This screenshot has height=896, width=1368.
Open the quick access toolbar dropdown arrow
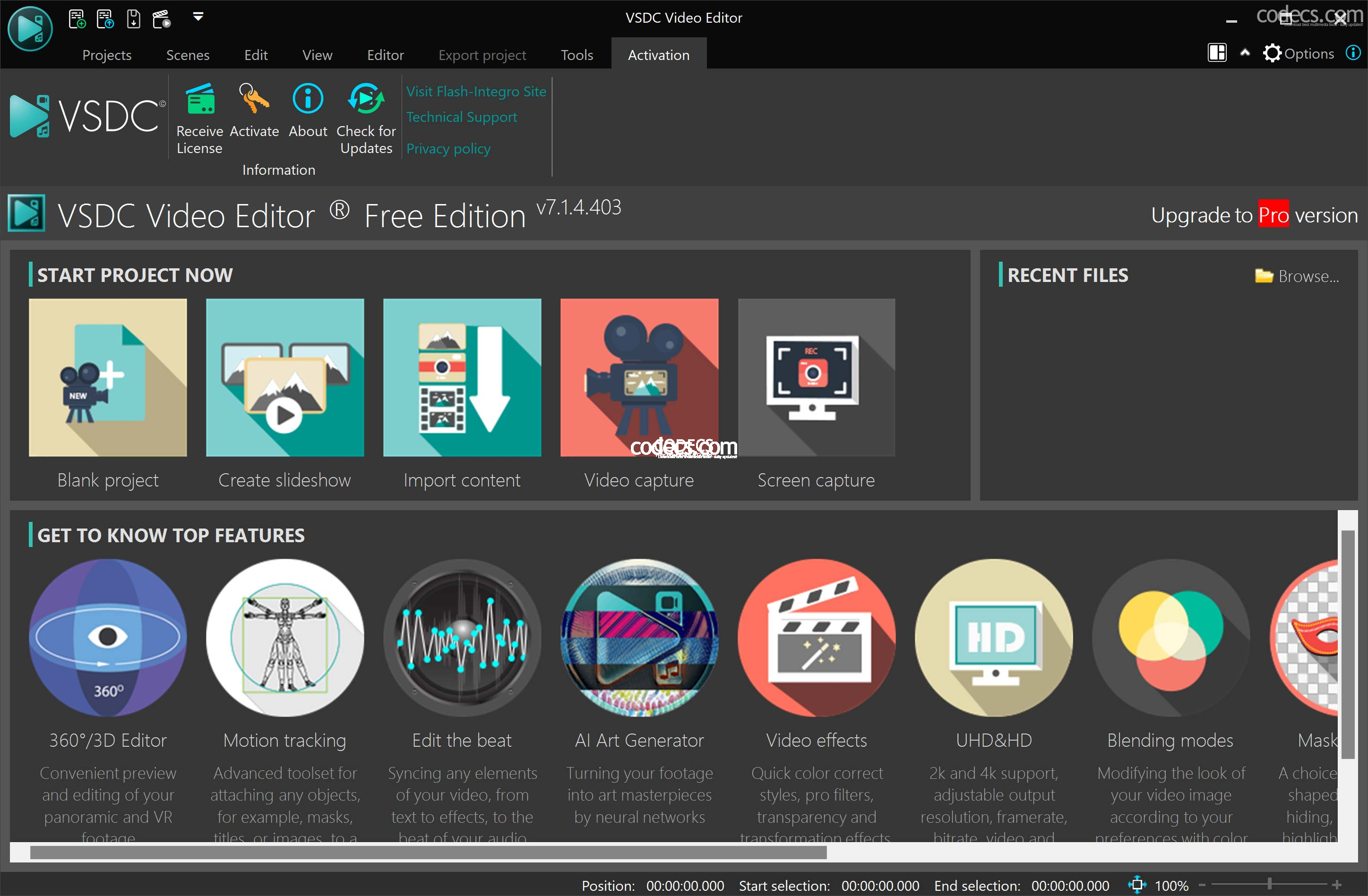tap(198, 17)
